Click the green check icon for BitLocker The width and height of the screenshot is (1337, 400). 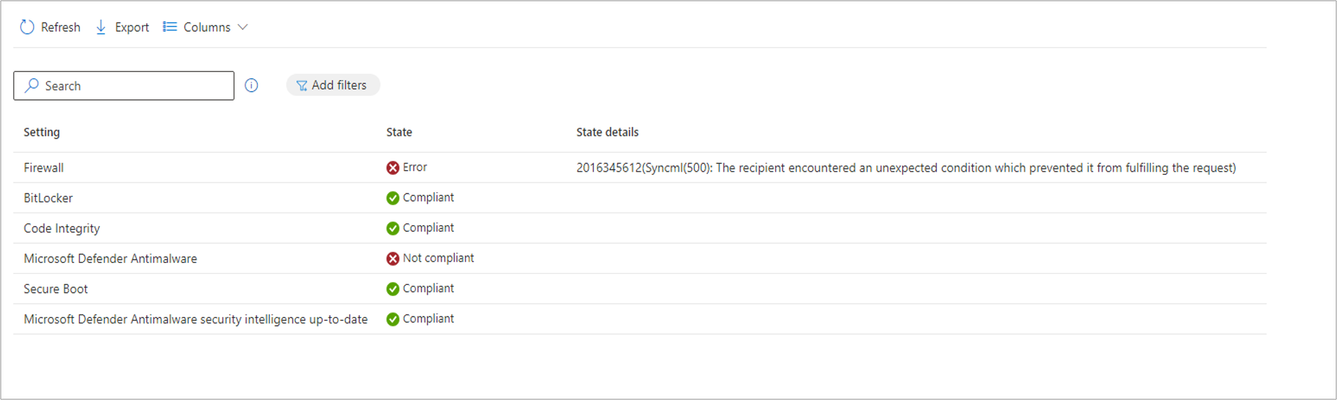393,198
